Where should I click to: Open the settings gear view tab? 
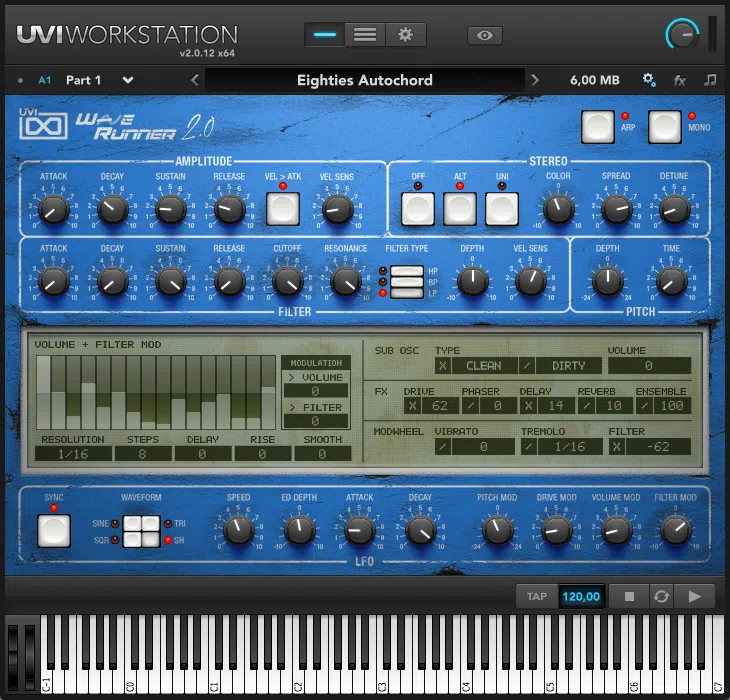pyautogui.click(x=405, y=35)
